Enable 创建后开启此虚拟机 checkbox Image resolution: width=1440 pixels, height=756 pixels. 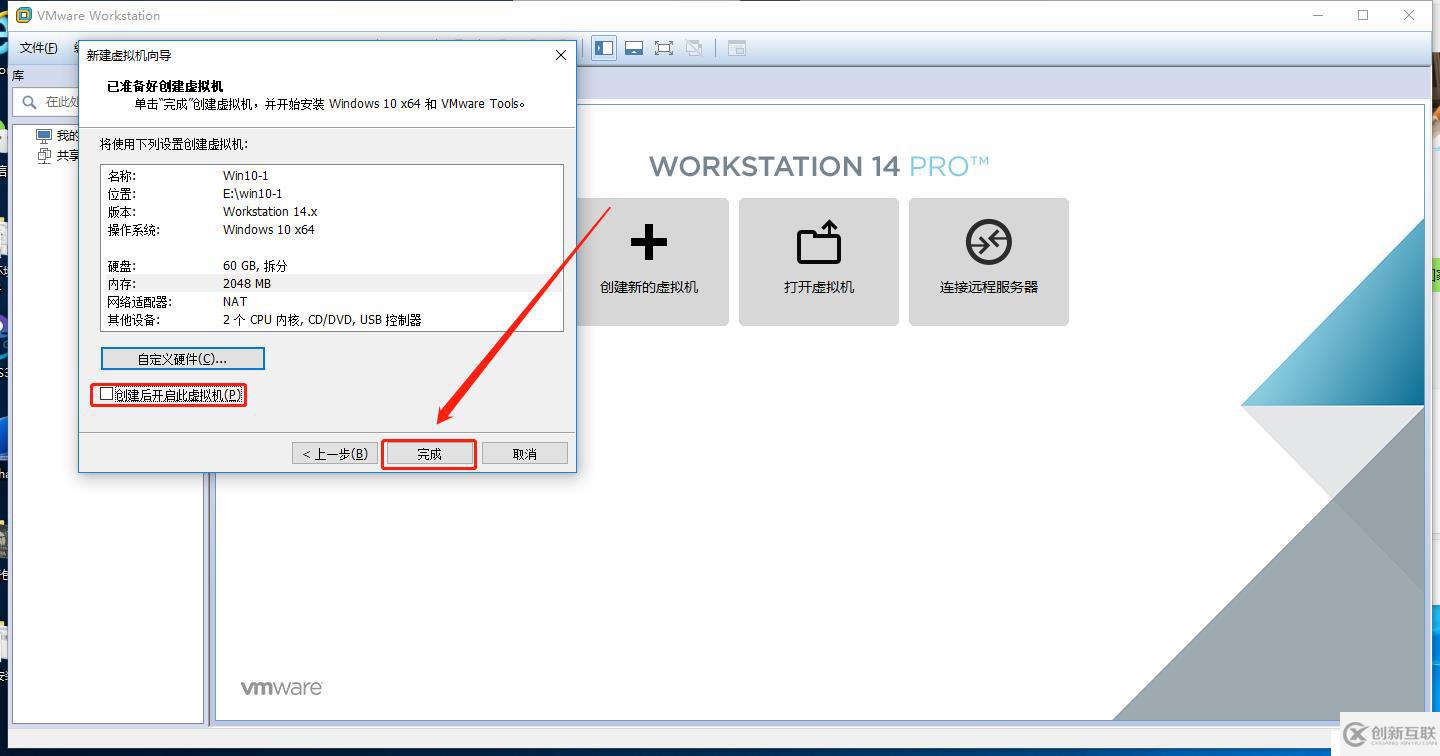107,393
